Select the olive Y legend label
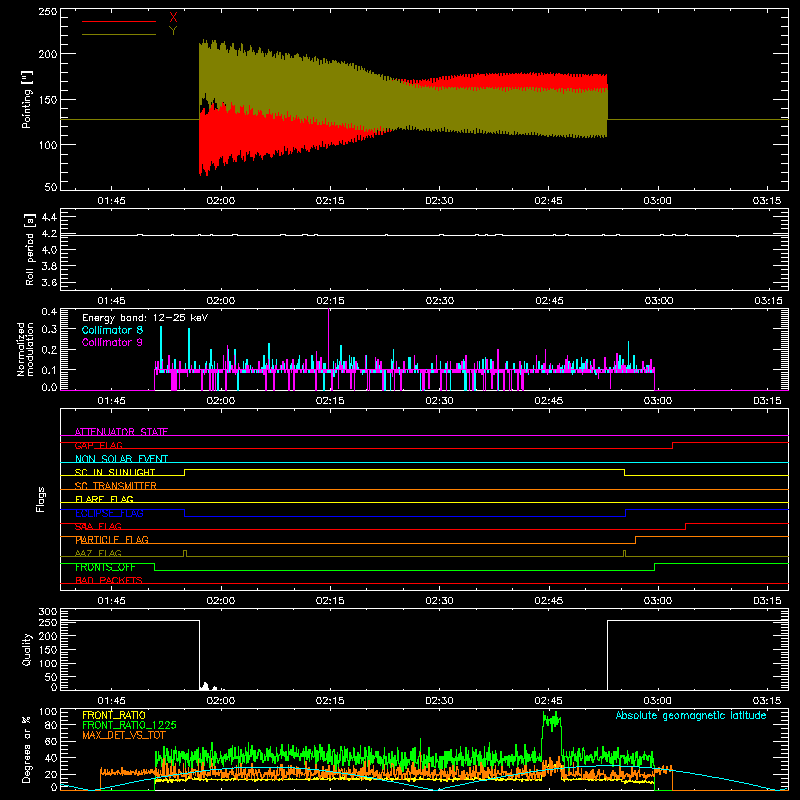The height and width of the screenshot is (800, 800). pyautogui.click(x=173, y=31)
